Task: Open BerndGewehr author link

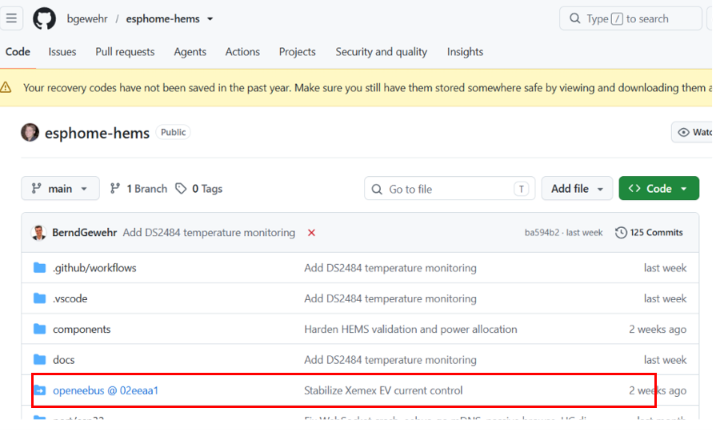Action: [x=84, y=233]
